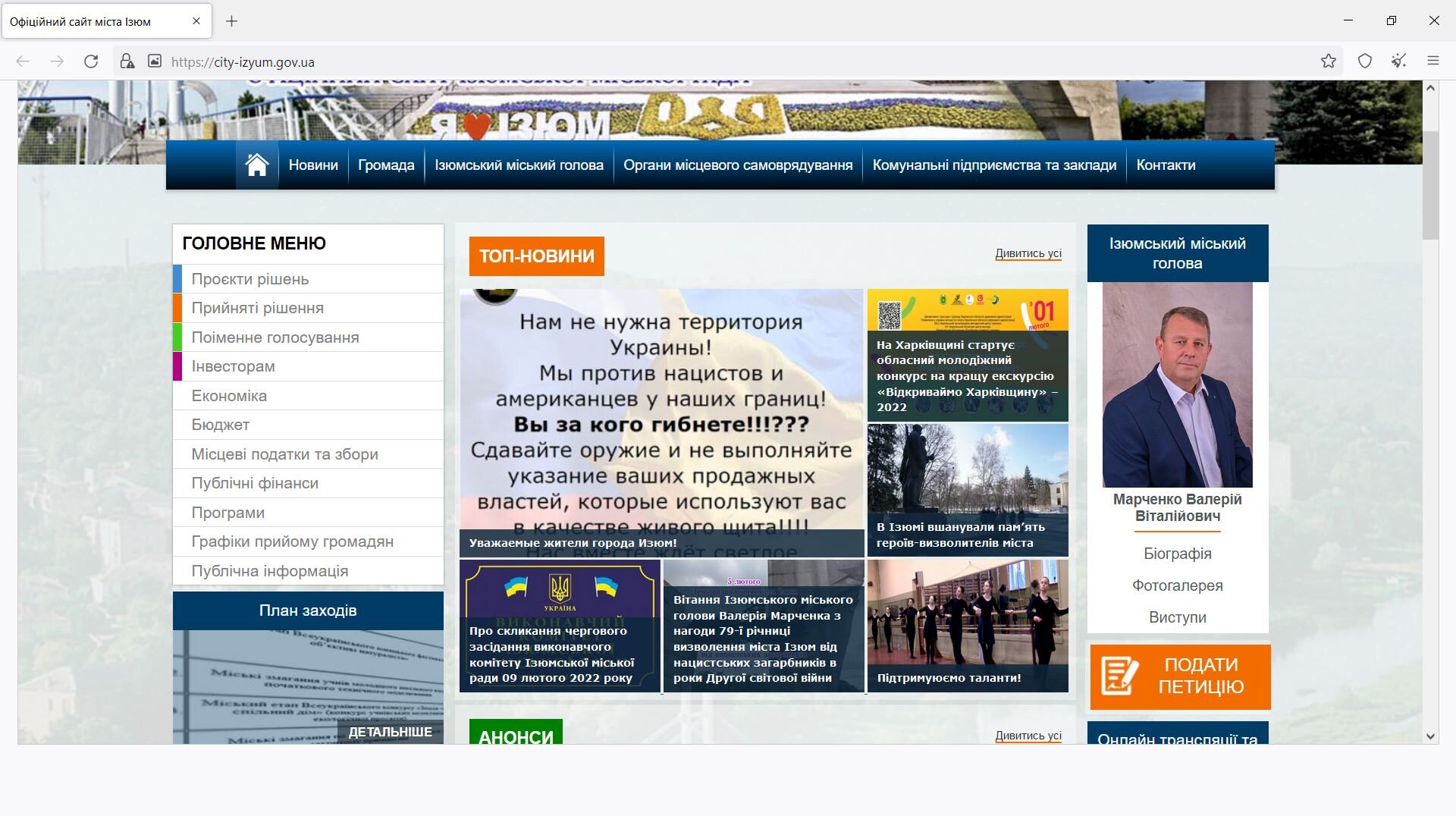
Task: Open the Новини menu
Action: pos(313,165)
